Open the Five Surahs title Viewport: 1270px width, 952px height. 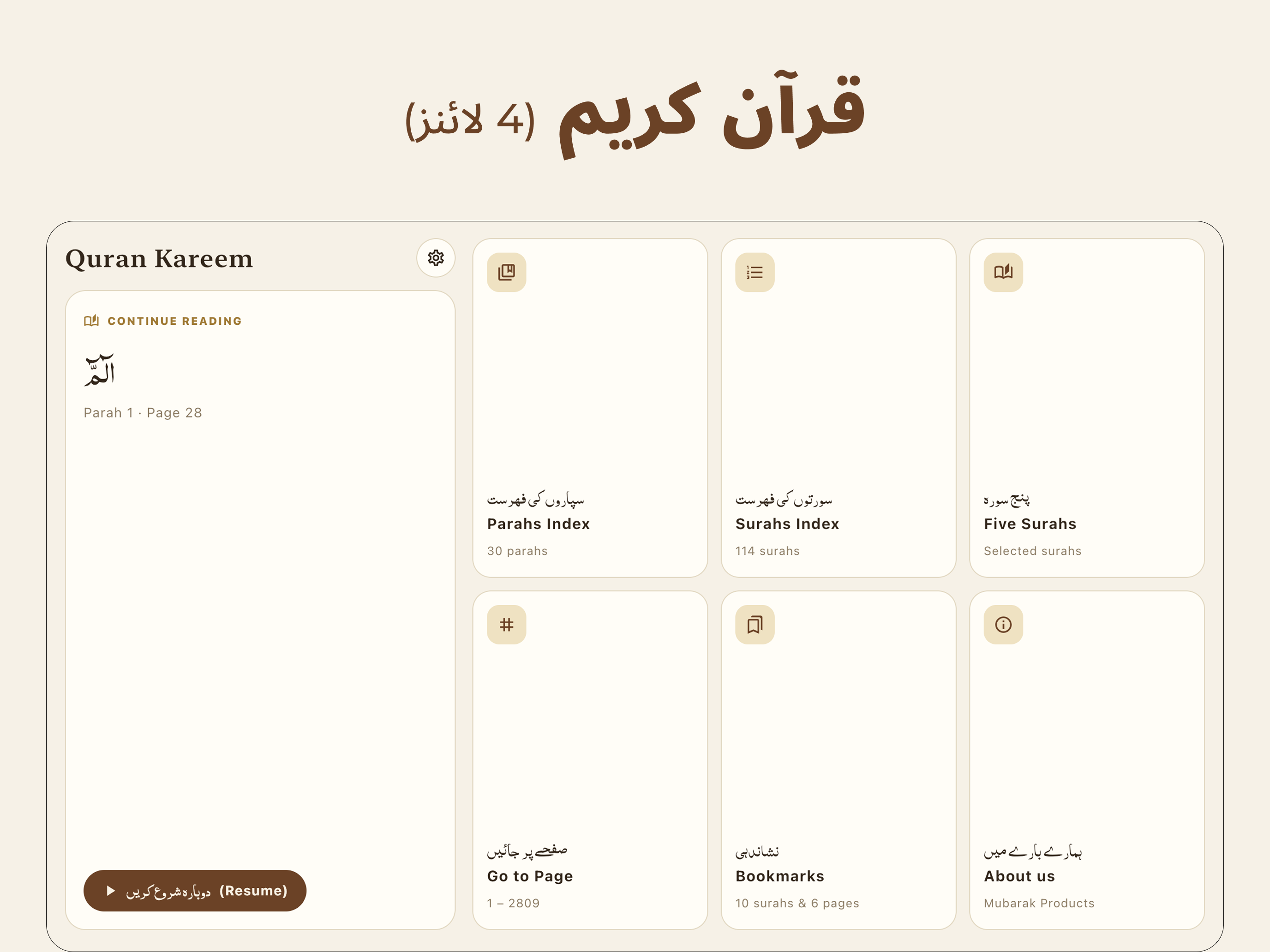[x=1030, y=524]
